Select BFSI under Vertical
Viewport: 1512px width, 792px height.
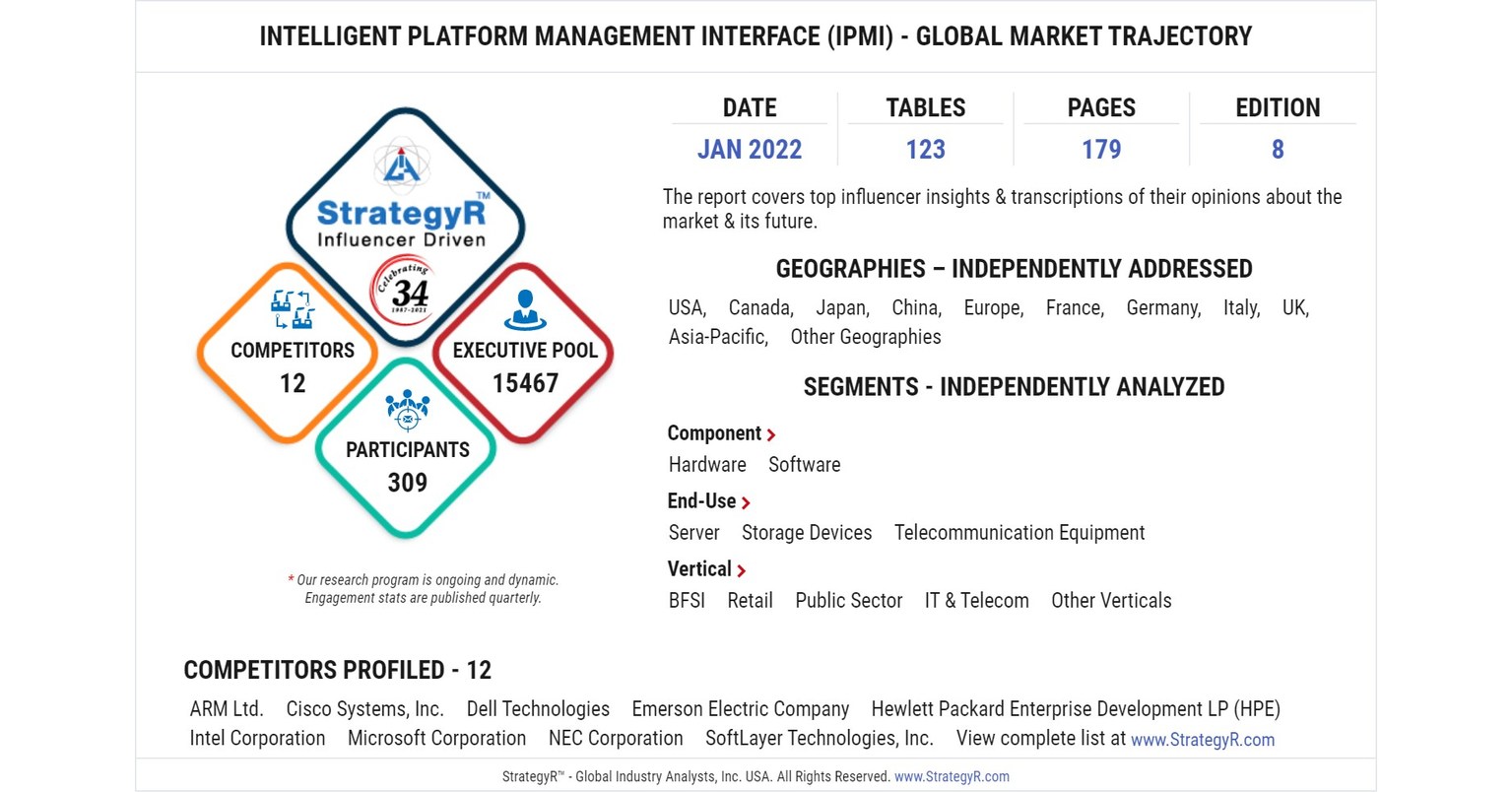tap(687, 600)
